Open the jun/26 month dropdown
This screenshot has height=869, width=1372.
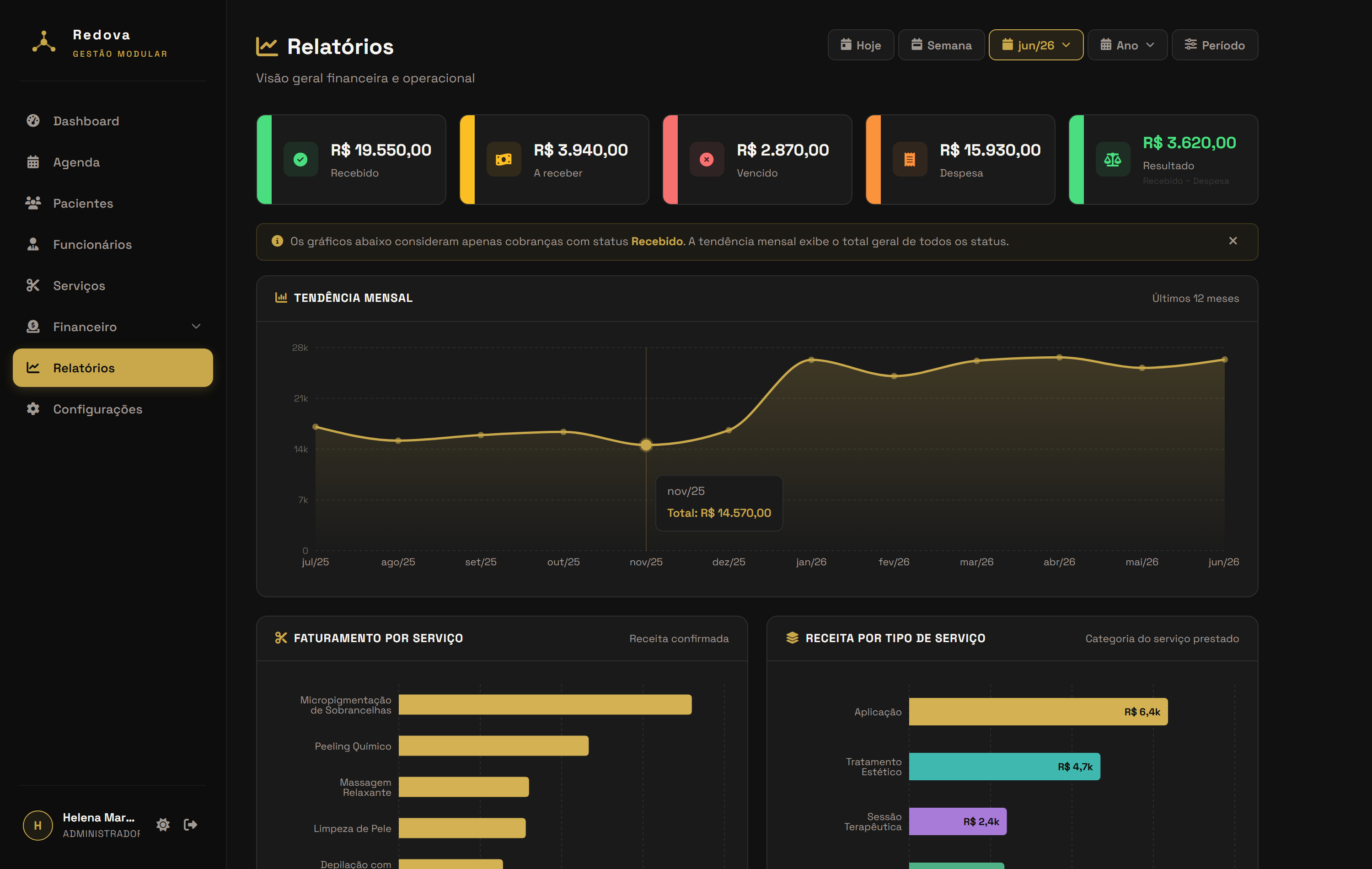click(1035, 45)
